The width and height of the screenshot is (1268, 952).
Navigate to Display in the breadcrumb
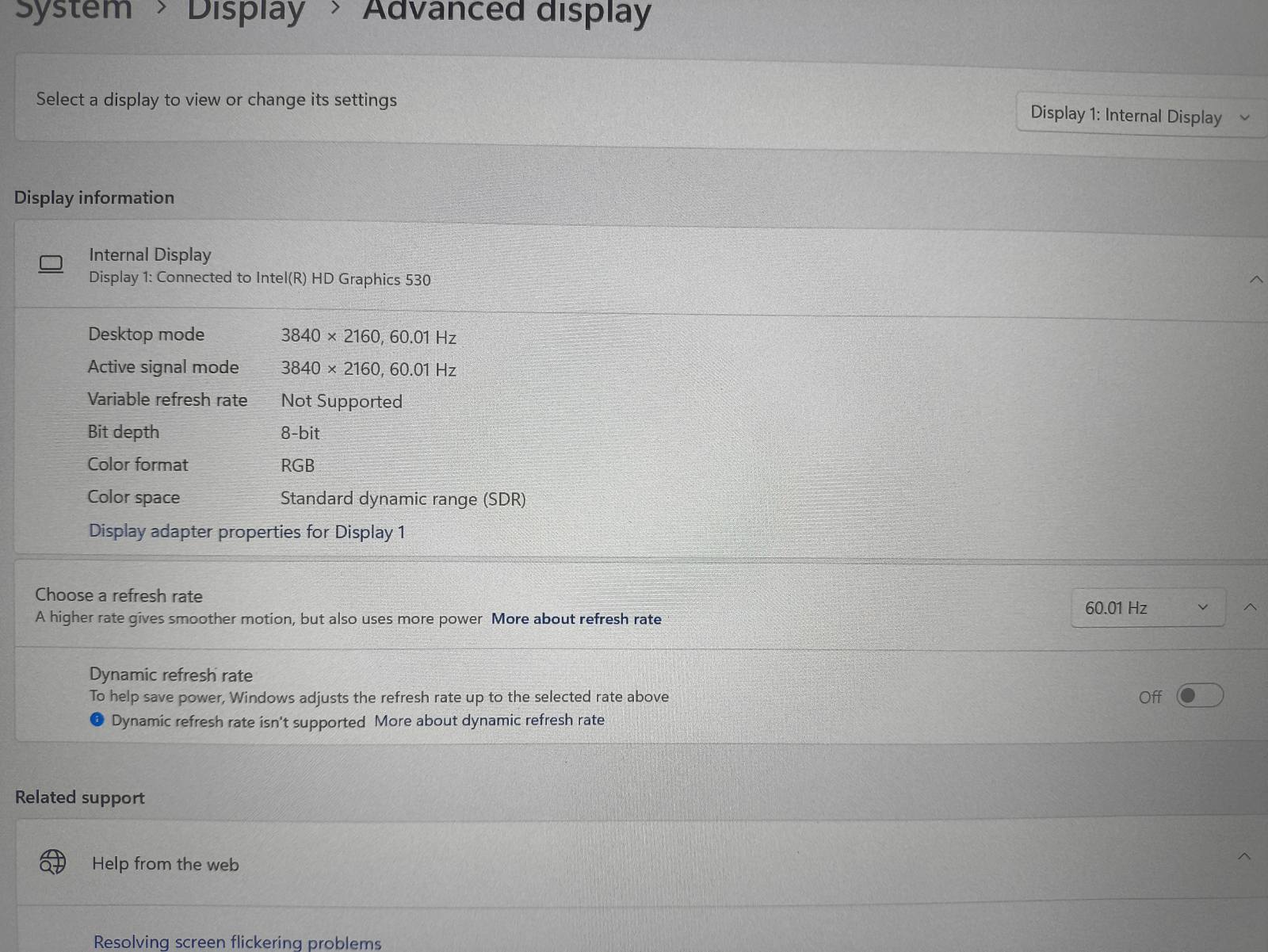click(246, 11)
